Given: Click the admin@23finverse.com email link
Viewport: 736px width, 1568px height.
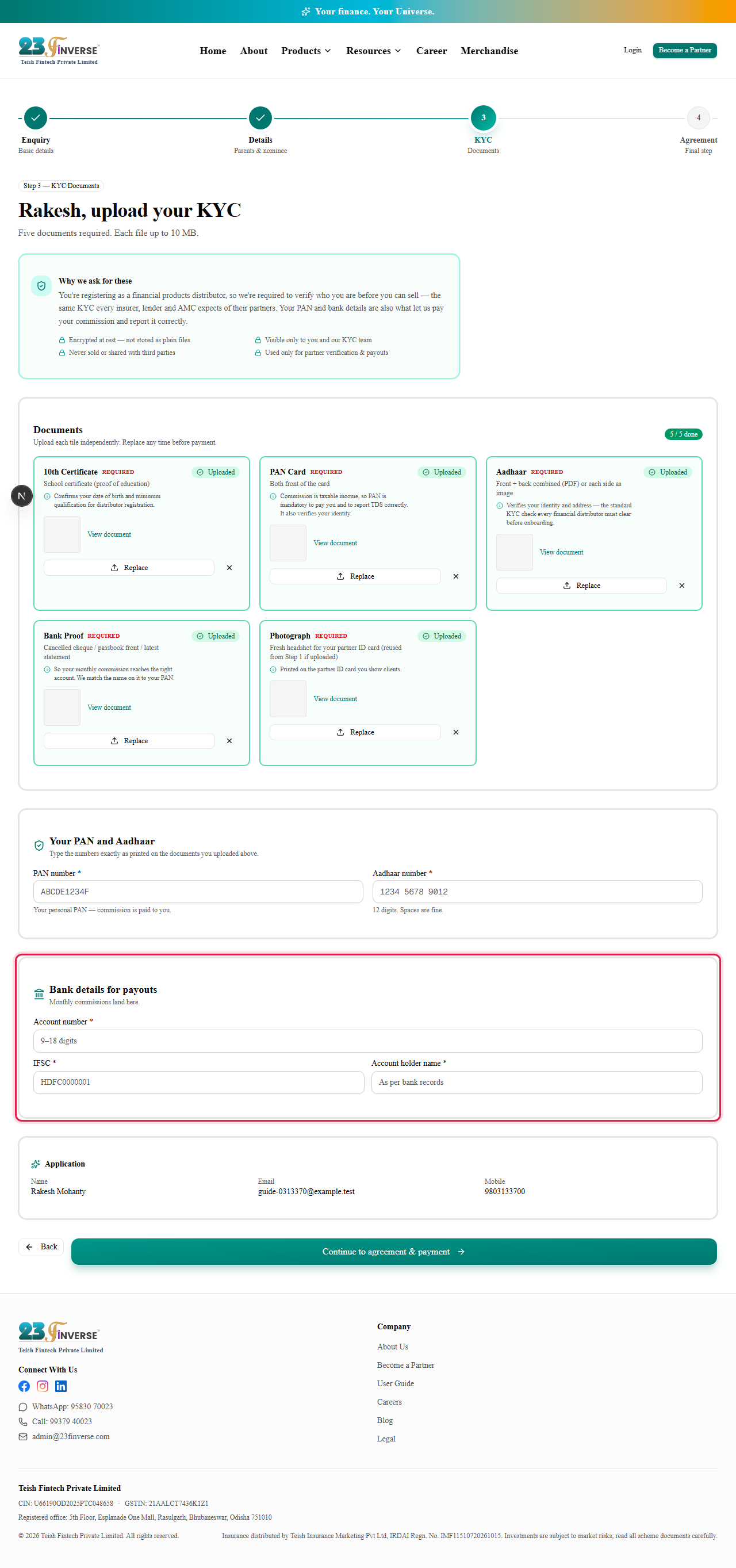Looking at the screenshot, I should pos(71,1436).
